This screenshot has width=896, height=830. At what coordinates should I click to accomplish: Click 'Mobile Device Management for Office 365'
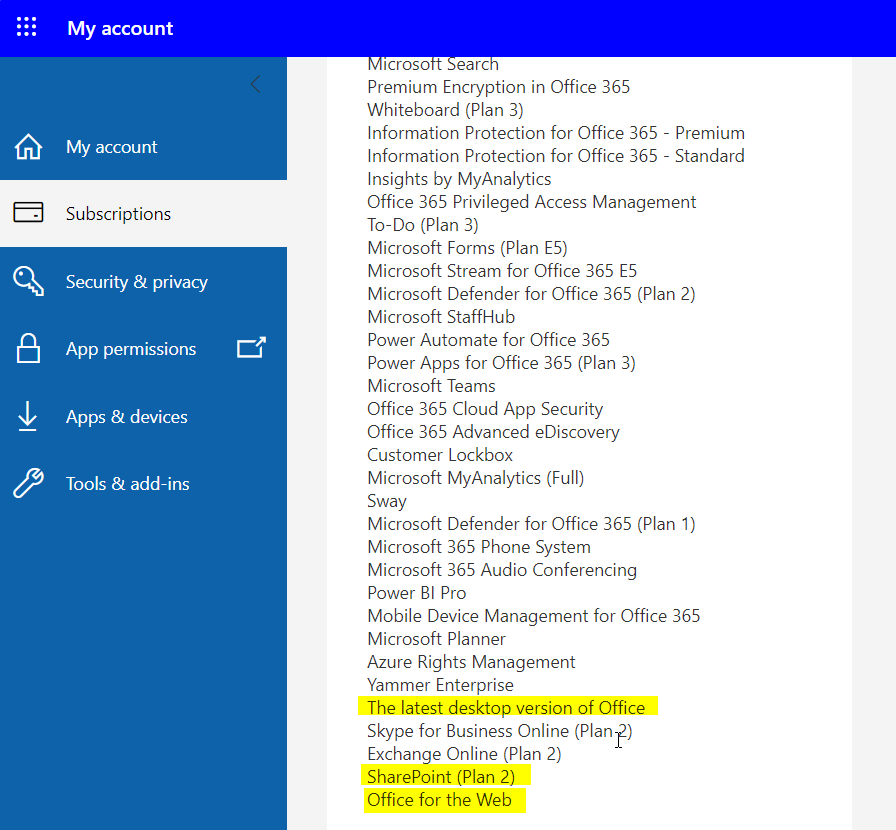tap(534, 616)
